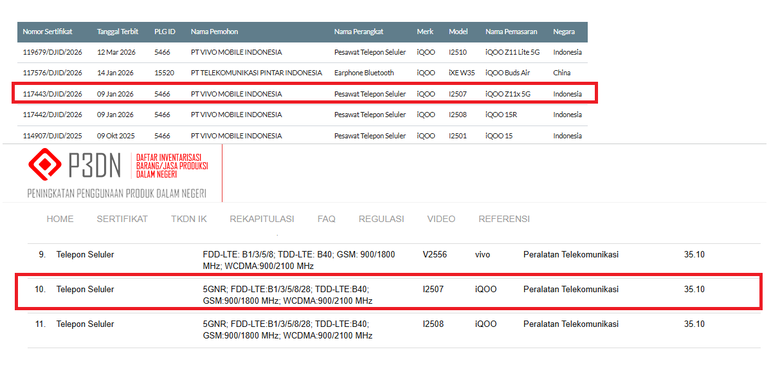This screenshot has height=390, width=780.
Task: Click PT TELEKOMUNIKASI PINTAR INDONESIA
Action: (256, 73)
